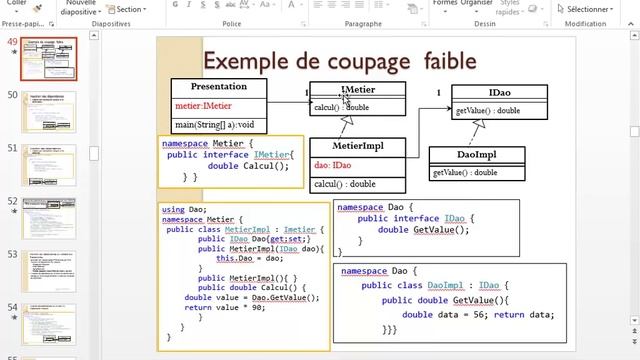The height and width of the screenshot is (360, 640).
Task: Click the Format Painter brush icon
Action: coord(38,8)
